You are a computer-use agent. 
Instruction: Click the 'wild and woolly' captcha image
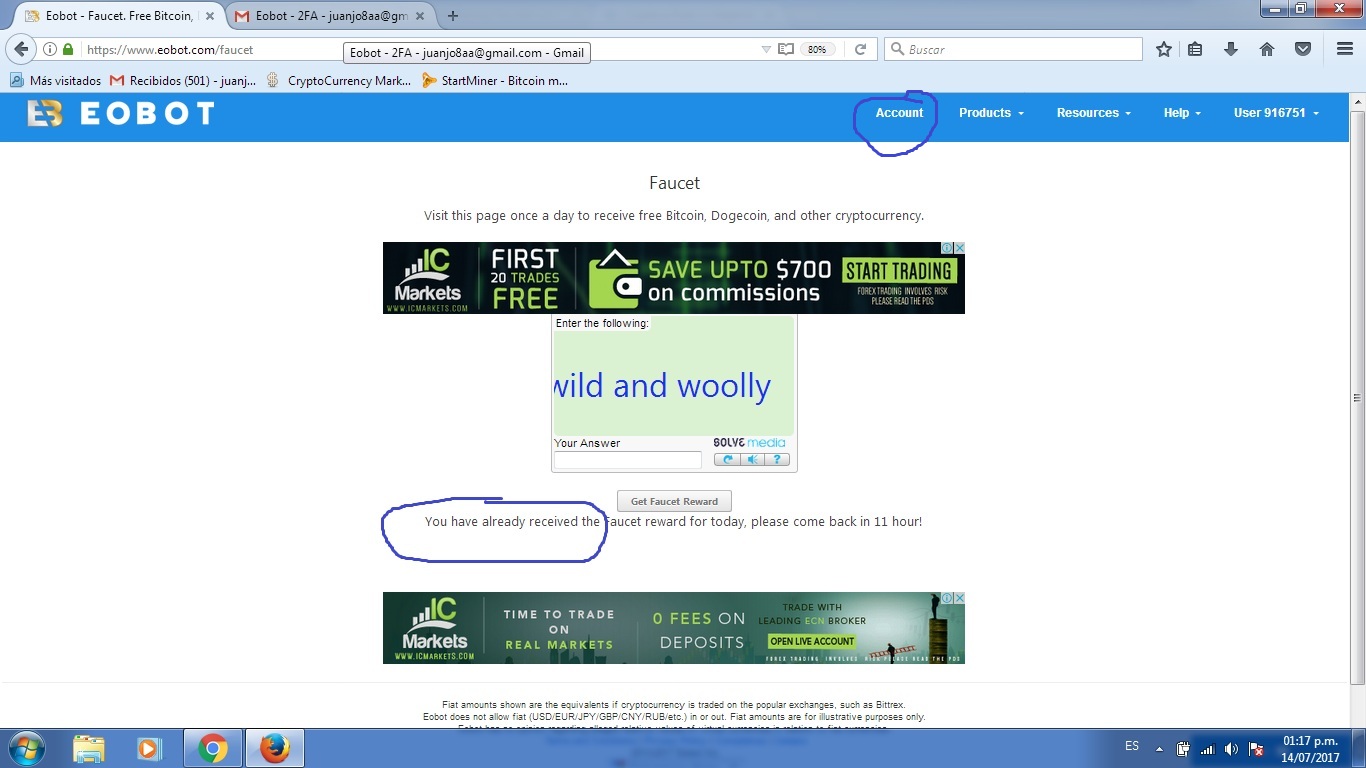point(674,385)
